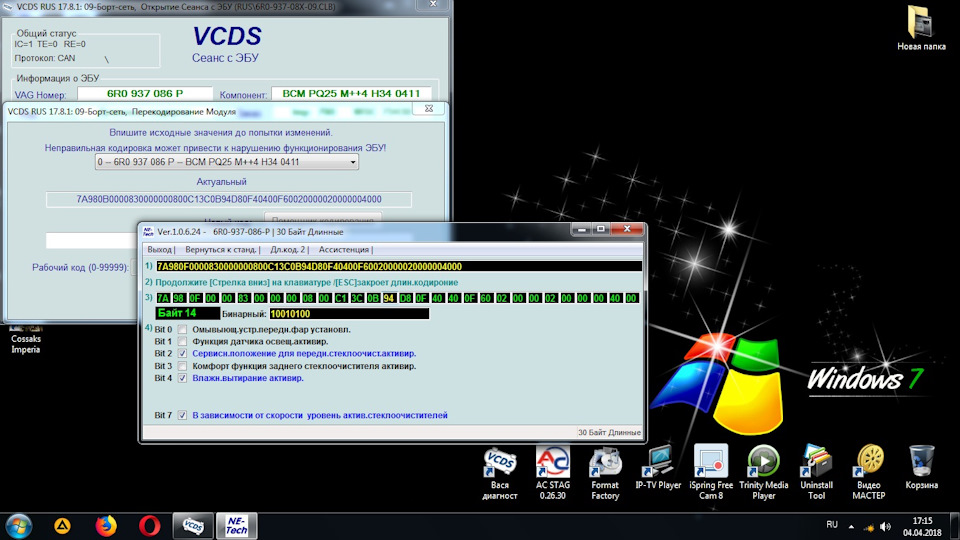The width and height of the screenshot is (960, 540).
Task: Uncheck Bit 4 Влажн.вытирание checkbox
Action: click(x=182, y=378)
